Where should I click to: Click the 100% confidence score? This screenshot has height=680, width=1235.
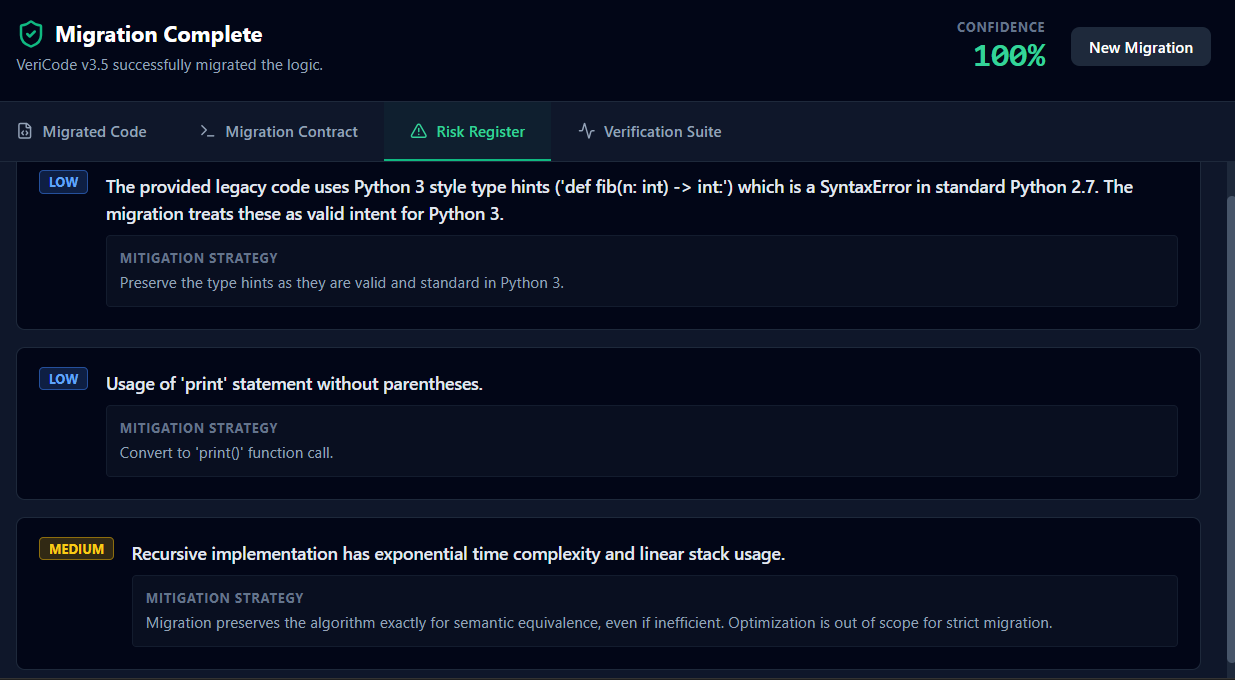tap(1009, 56)
